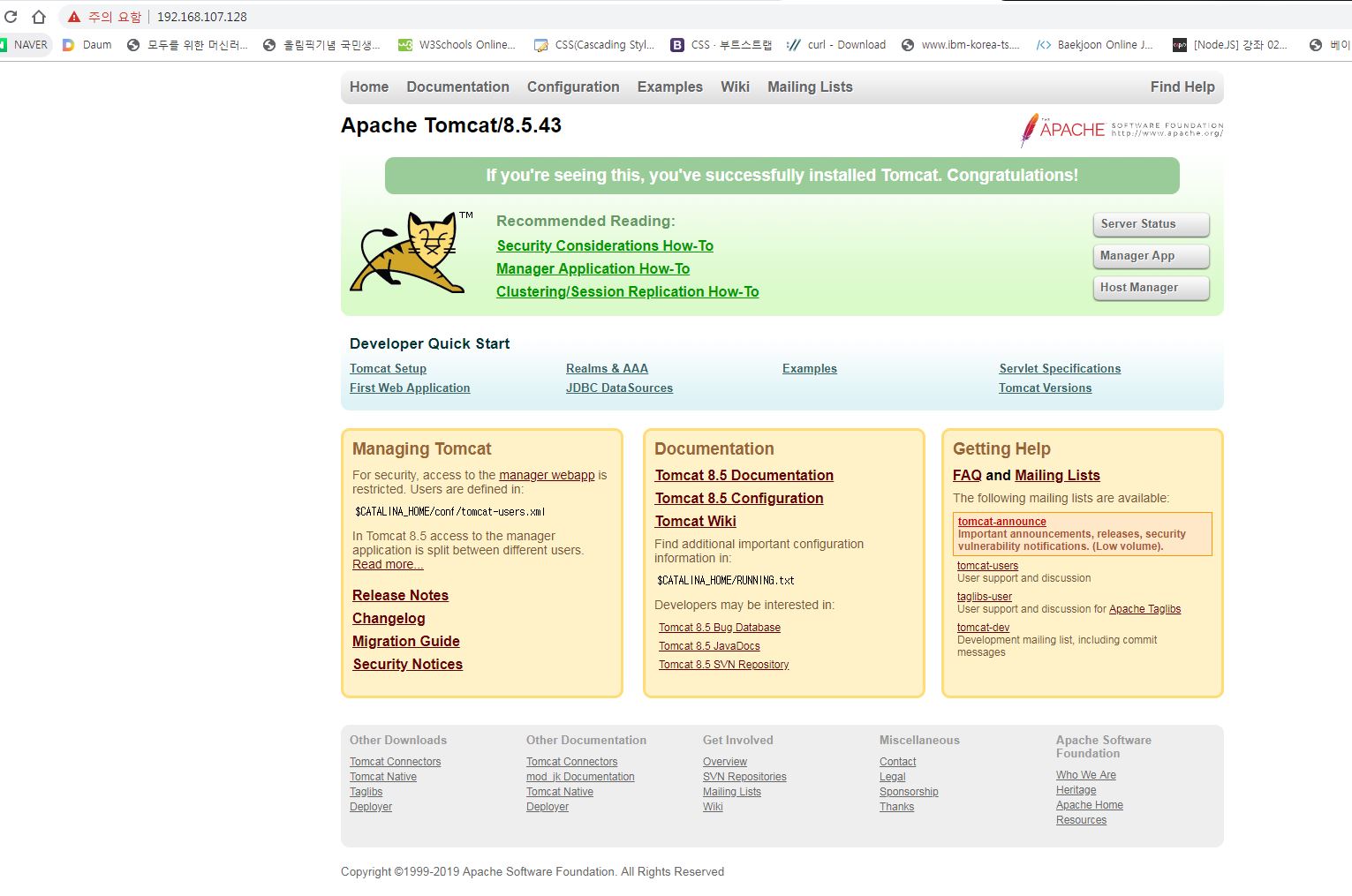Open the Daum bookmark
Image resolution: width=1352 pixels, height=896 pixels.
[87, 45]
